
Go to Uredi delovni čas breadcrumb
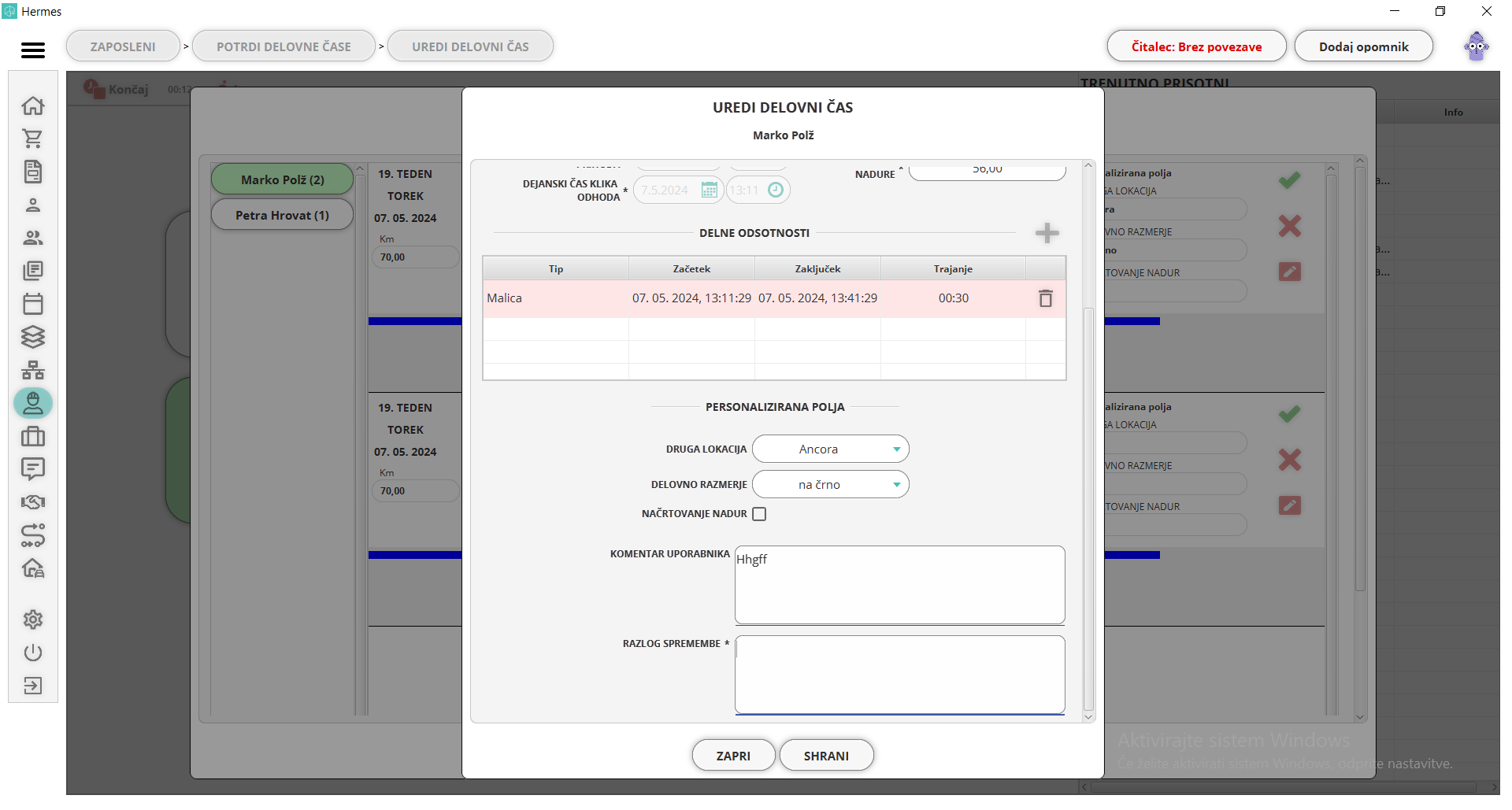tap(470, 46)
